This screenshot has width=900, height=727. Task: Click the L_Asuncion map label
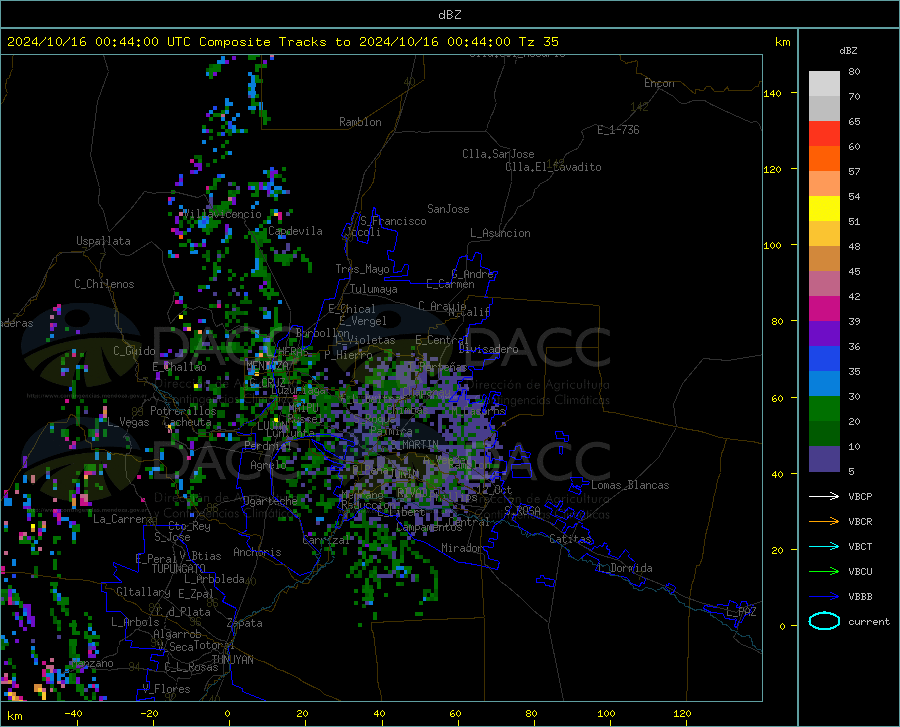(500, 233)
